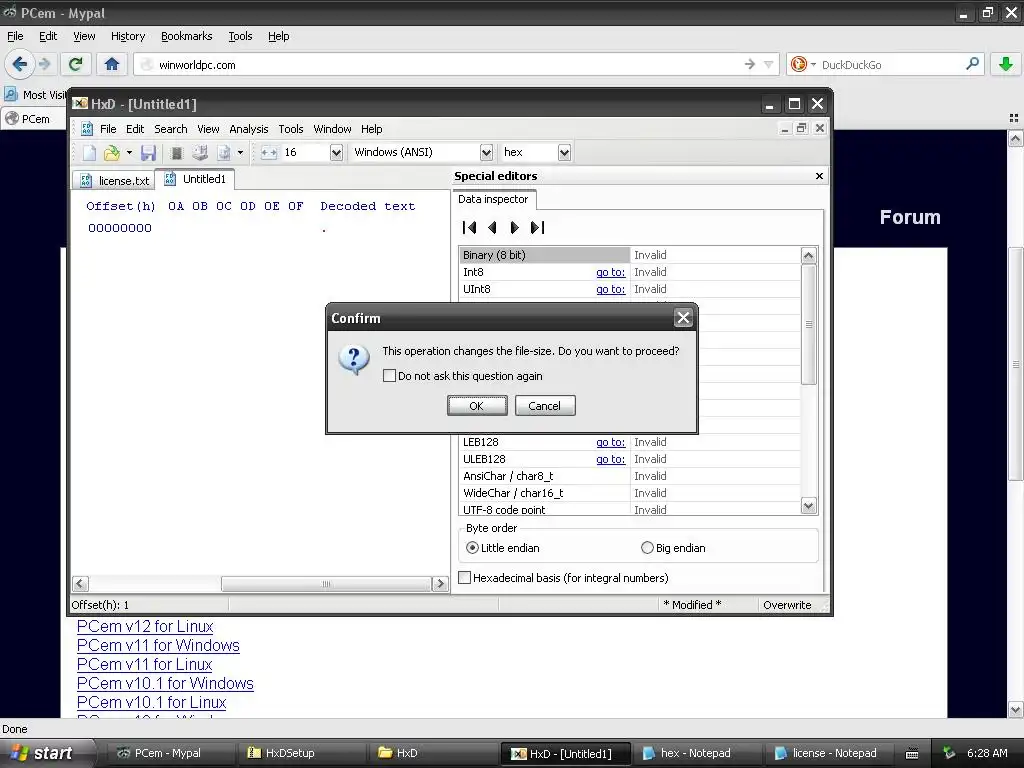
Task: Open PCem v12 for Linux link
Action: pyautogui.click(x=145, y=626)
